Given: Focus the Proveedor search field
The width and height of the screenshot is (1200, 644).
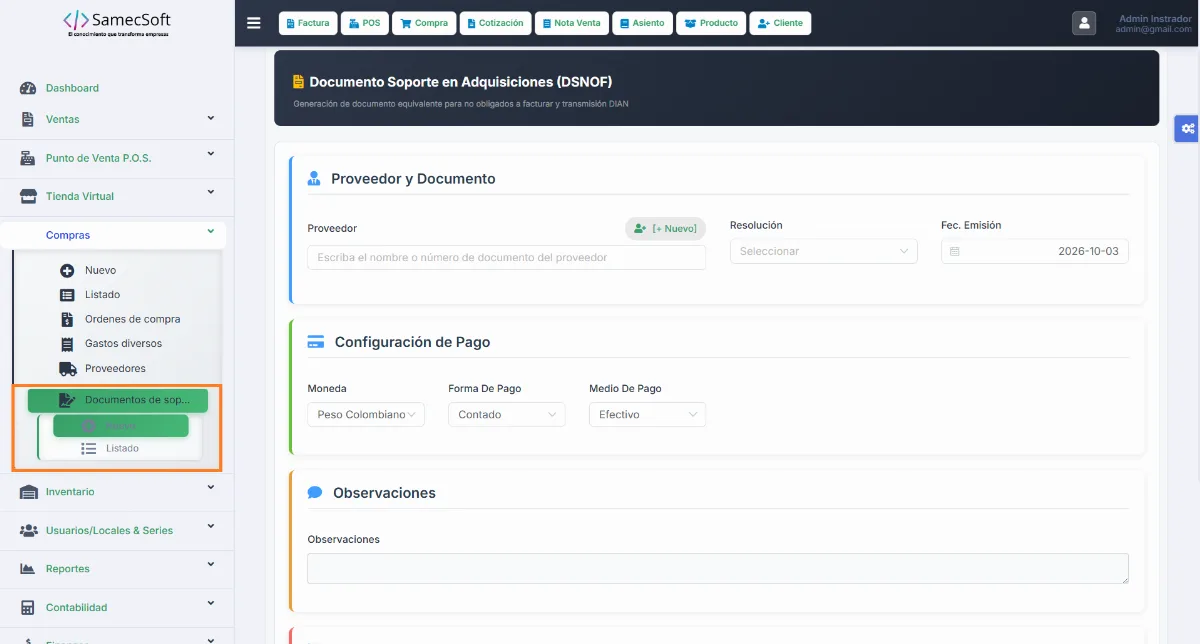Looking at the screenshot, I should (x=507, y=257).
